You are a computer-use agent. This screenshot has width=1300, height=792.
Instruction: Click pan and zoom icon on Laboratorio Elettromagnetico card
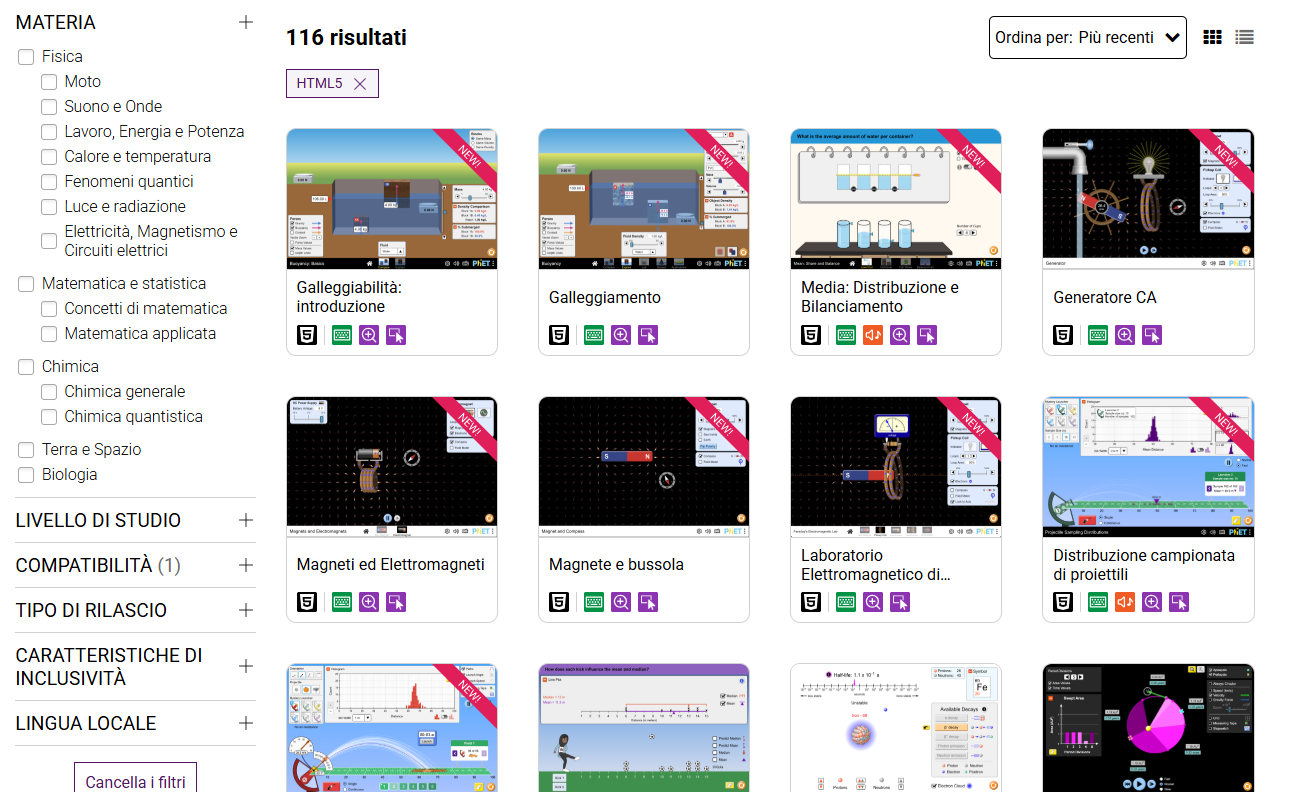click(873, 602)
